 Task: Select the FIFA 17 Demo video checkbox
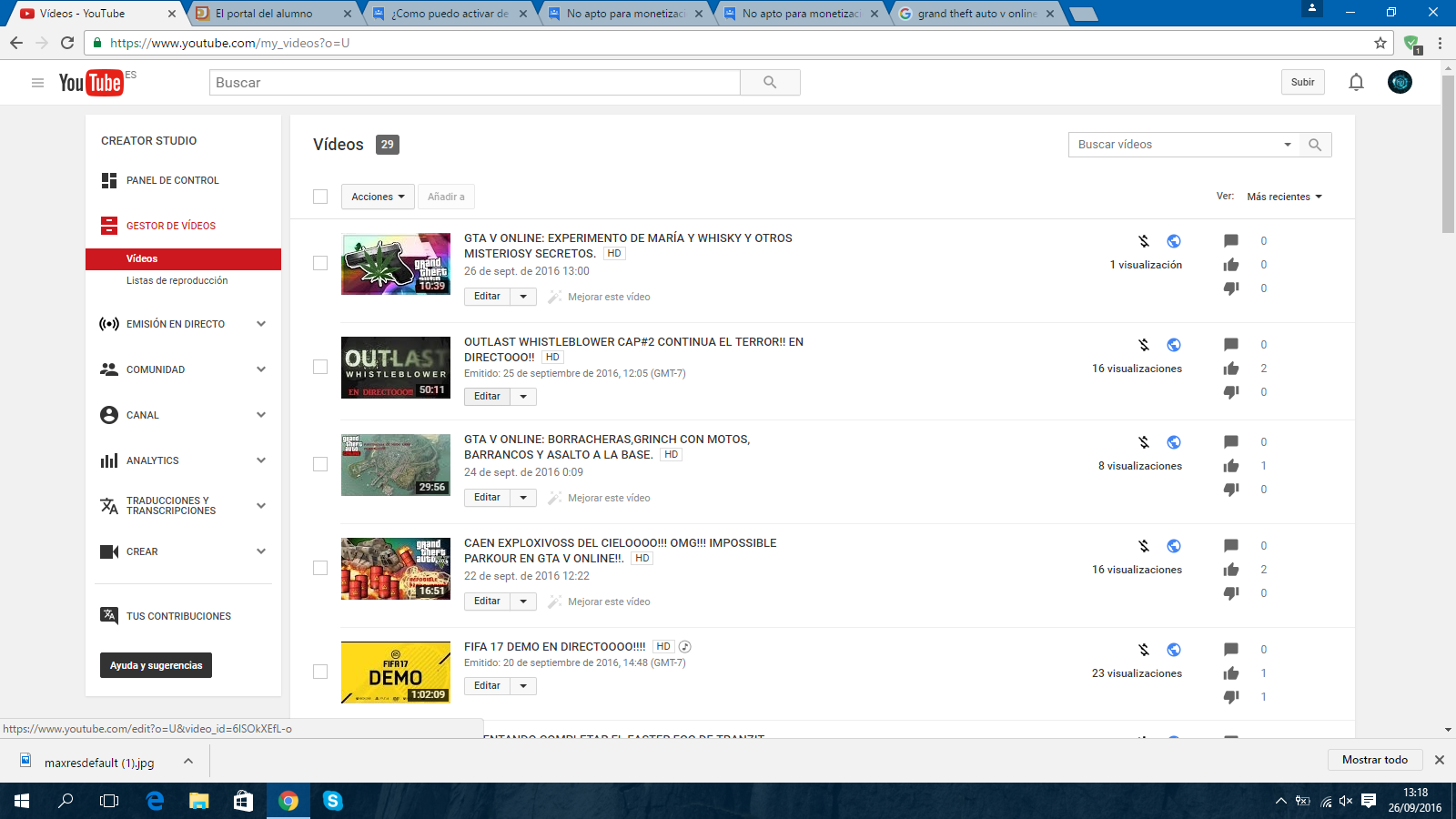pos(320,672)
